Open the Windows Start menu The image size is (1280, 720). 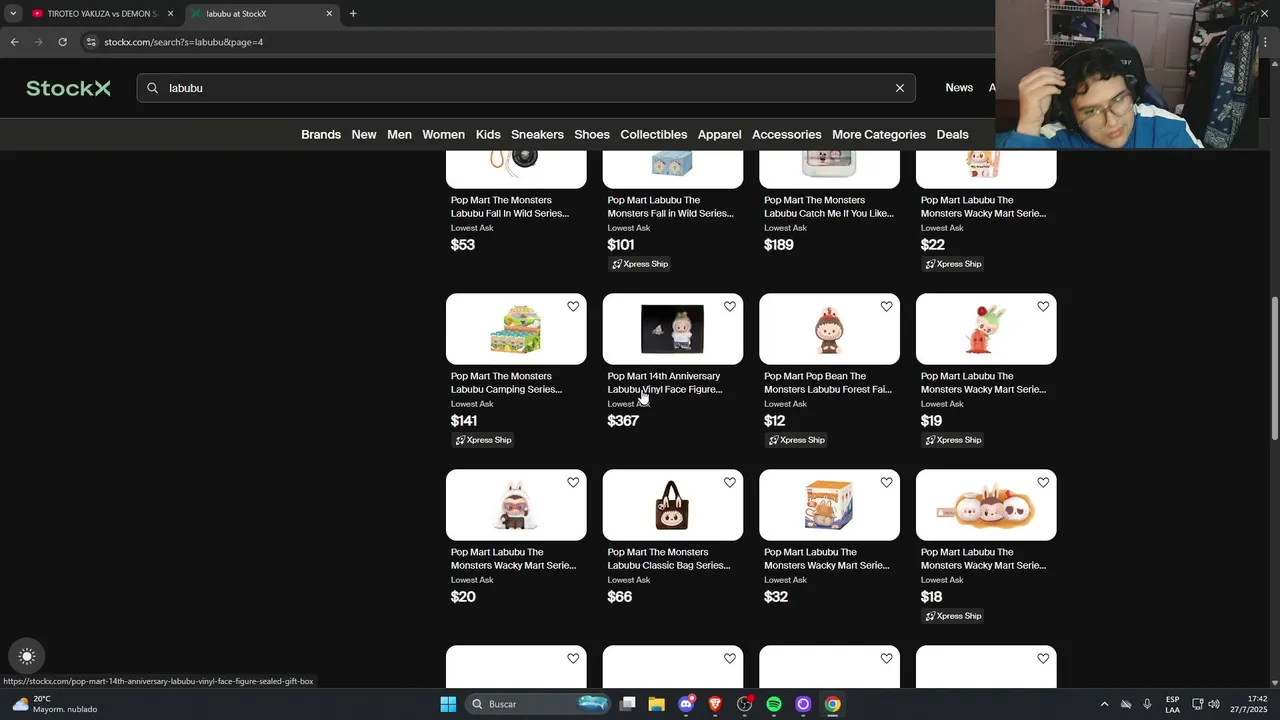448,704
